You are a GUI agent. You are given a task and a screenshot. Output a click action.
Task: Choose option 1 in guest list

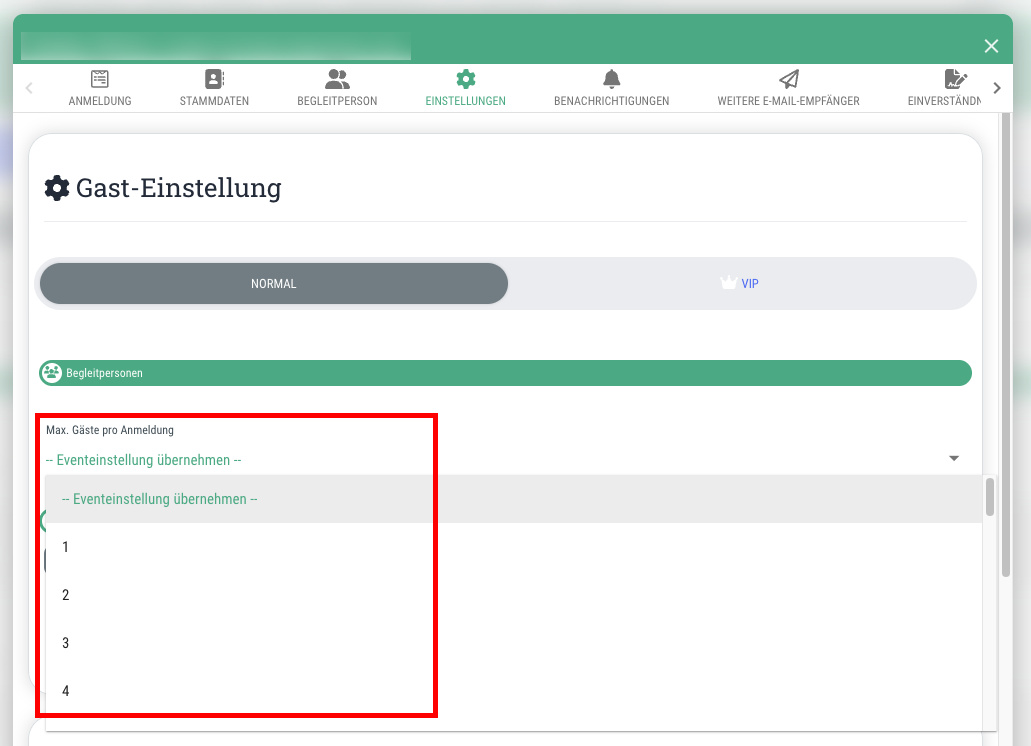coord(514,547)
